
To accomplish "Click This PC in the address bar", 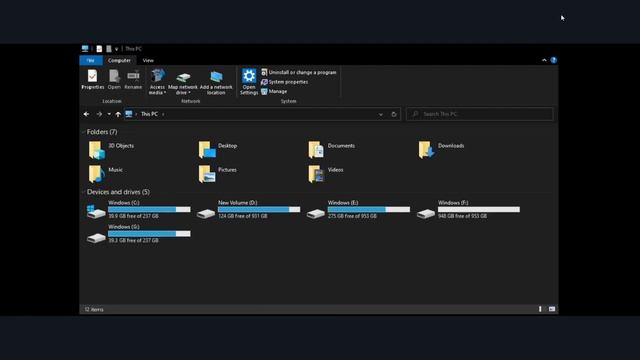I will tap(149, 114).
